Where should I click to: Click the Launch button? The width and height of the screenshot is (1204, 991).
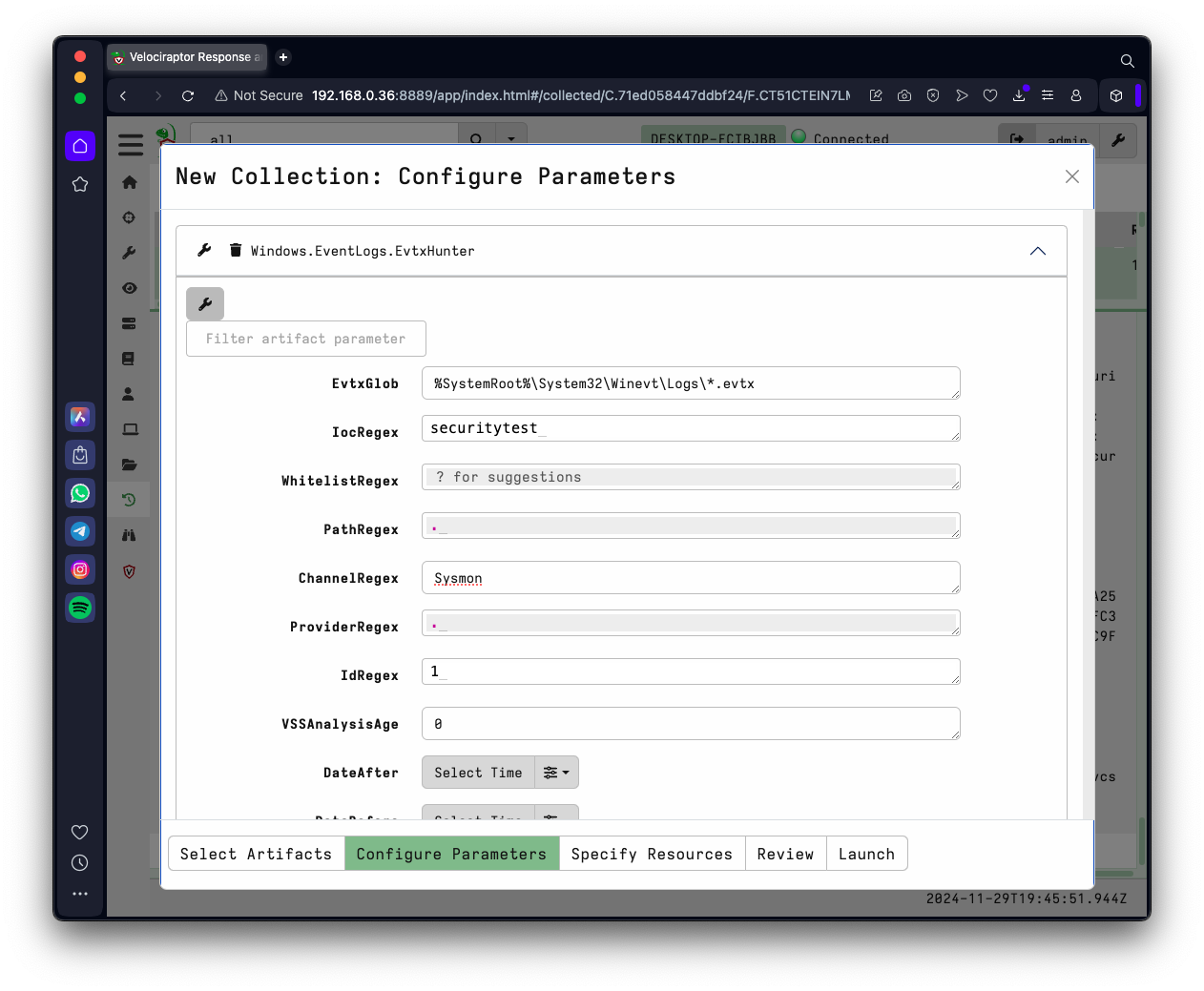[866, 854]
